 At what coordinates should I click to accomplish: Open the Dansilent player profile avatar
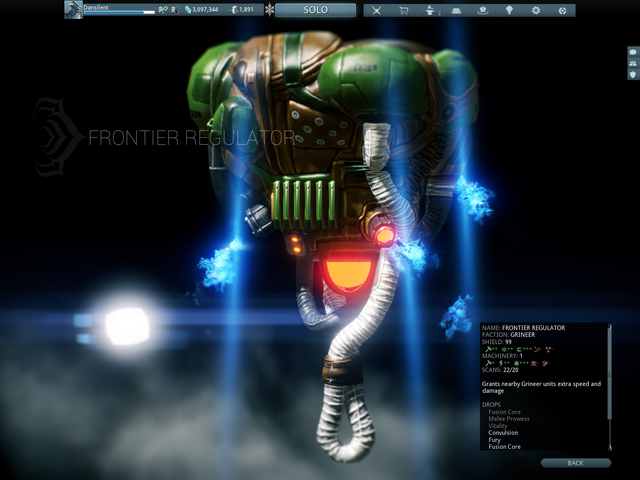point(73,9)
